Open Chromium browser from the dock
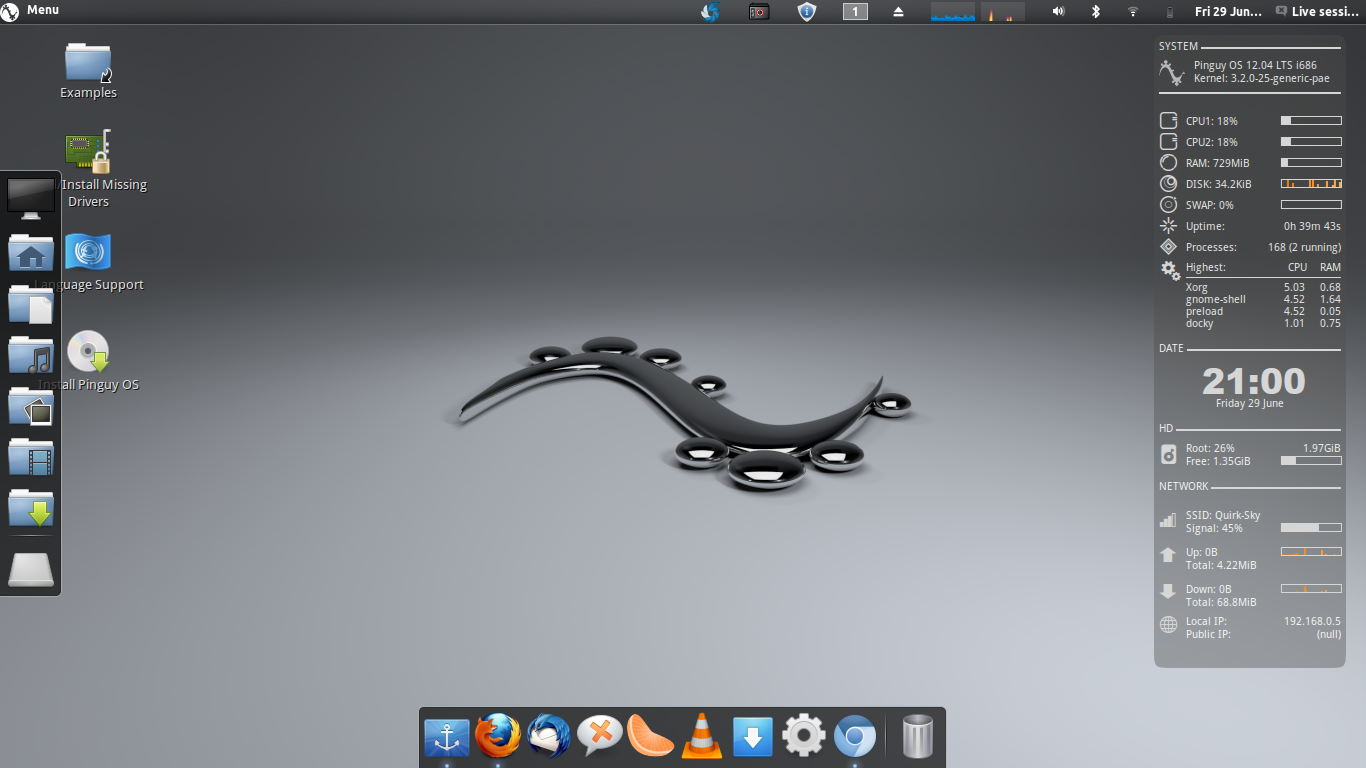The image size is (1366, 768). [x=855, y=737]
